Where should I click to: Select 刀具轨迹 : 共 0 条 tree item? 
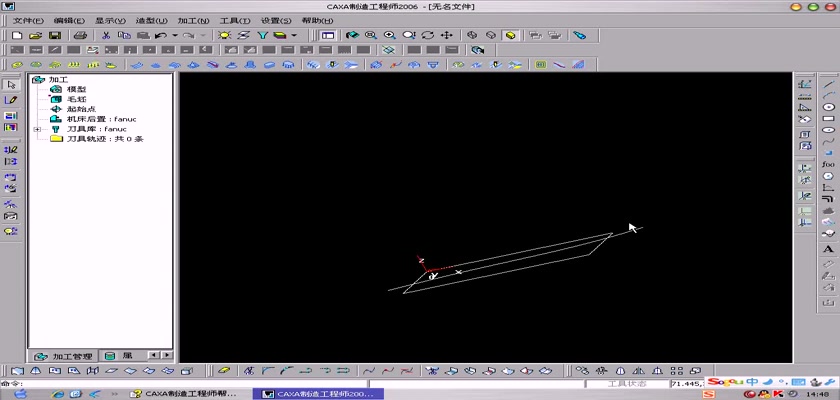click(104, 139)
